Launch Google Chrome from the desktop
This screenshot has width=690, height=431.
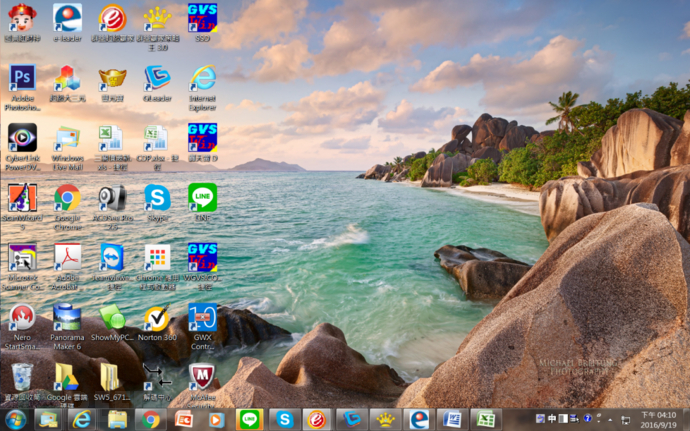coord(67,197)
